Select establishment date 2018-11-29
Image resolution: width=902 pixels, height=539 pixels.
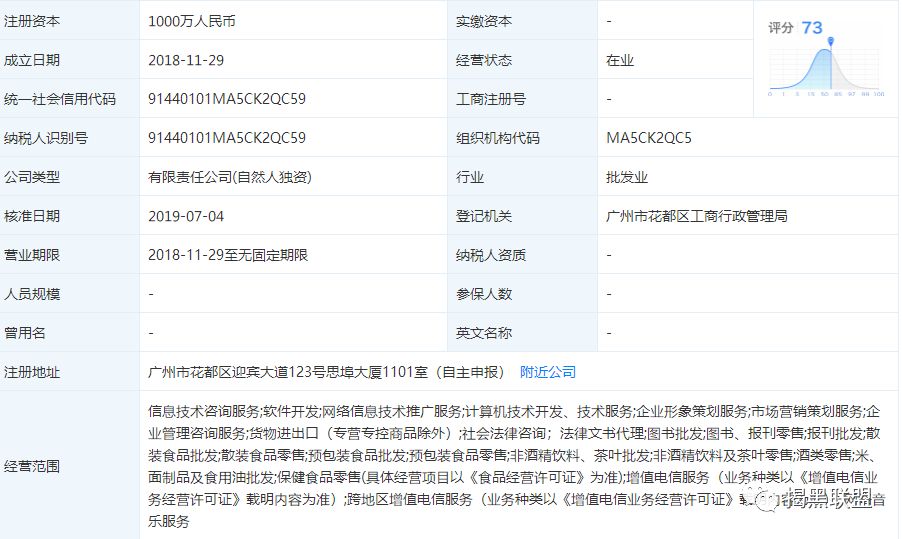pyautogui.click(x=186, y=60)
